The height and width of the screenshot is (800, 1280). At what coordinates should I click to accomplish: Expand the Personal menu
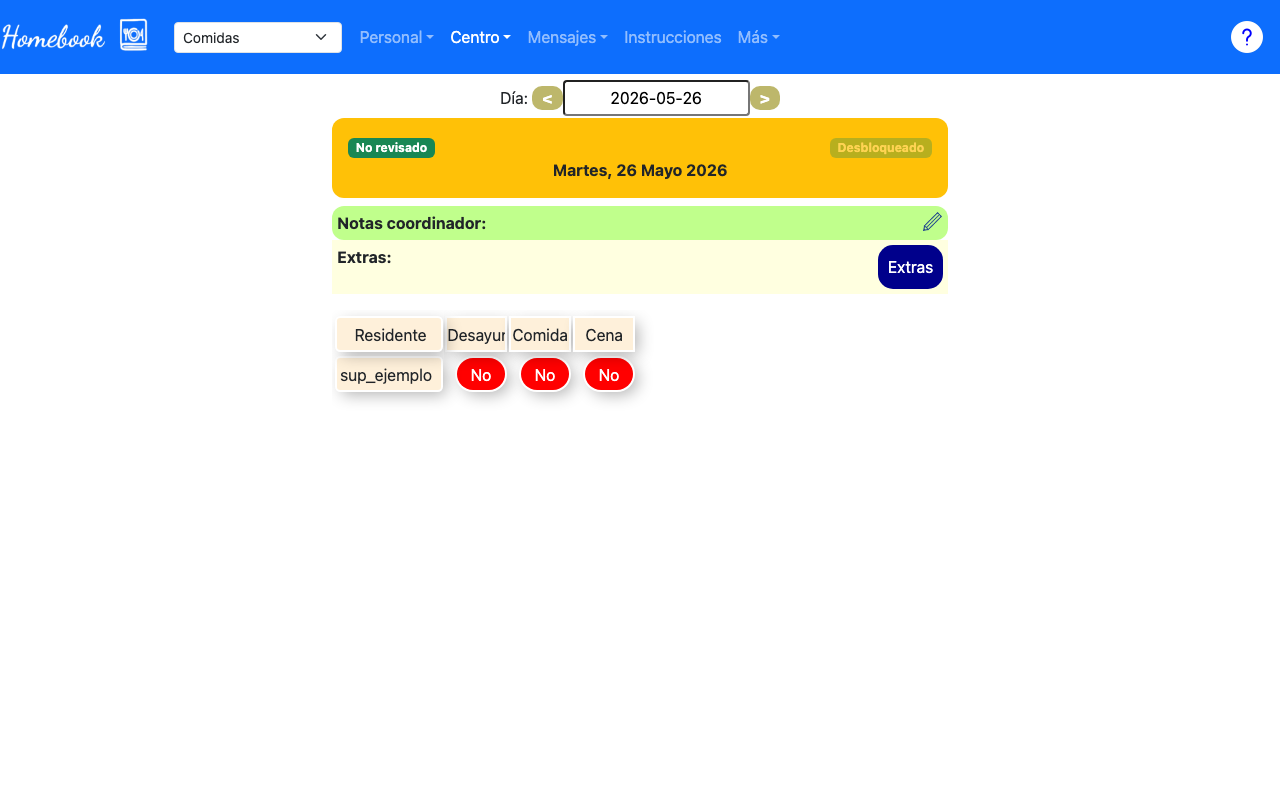point(396,37)
